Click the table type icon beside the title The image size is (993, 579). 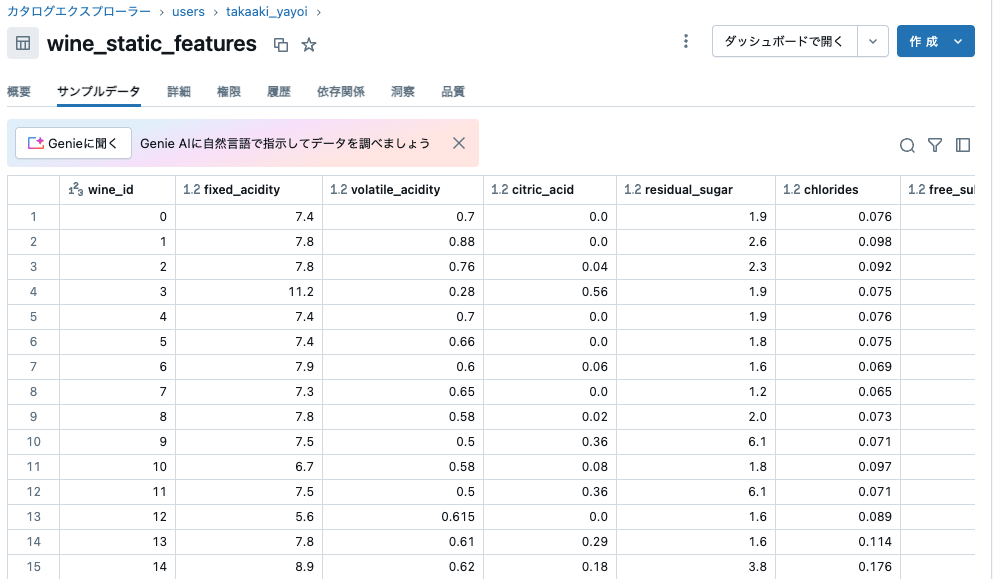21,42
